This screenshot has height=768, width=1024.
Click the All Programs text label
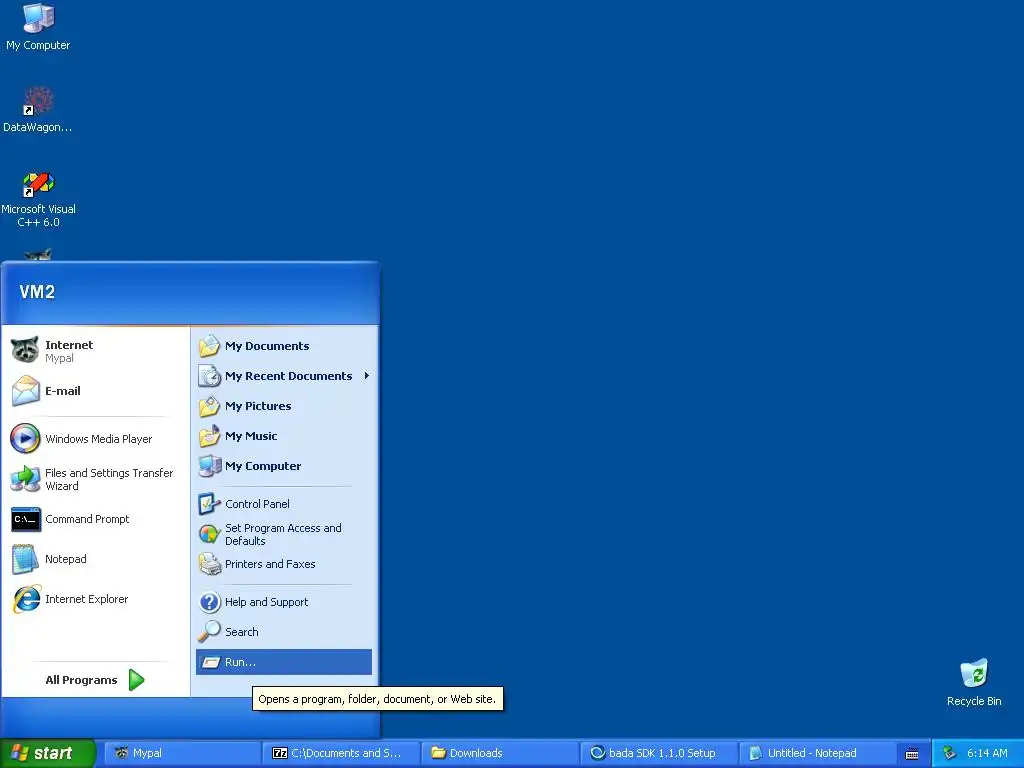point(81,680)
